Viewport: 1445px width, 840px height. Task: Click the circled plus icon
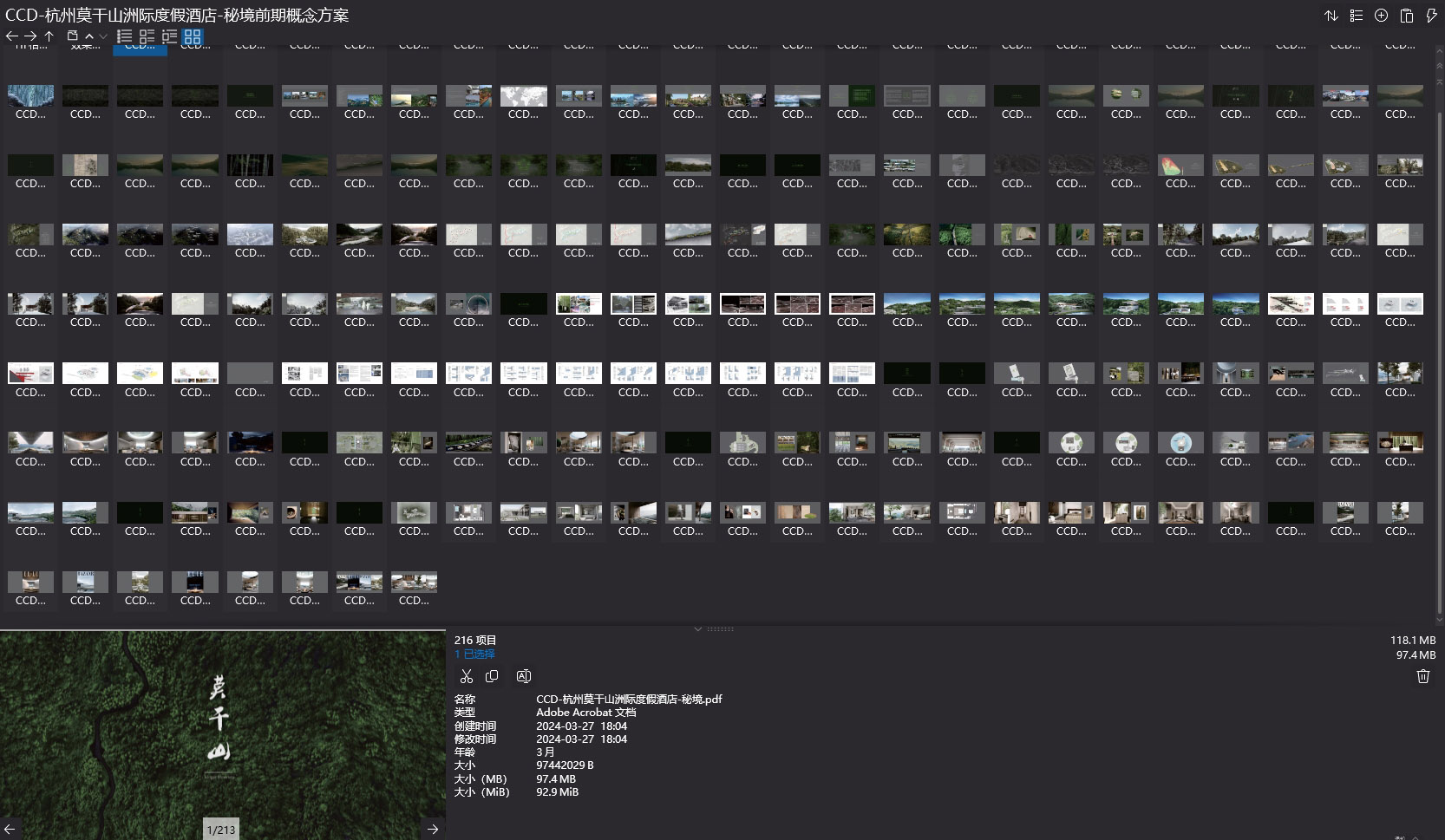[1382, 16]
